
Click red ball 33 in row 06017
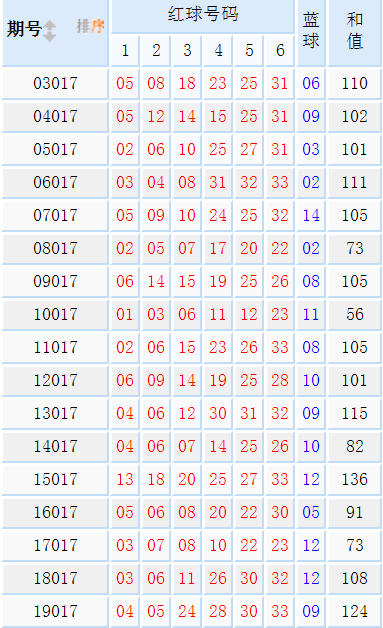click(280, 183)
